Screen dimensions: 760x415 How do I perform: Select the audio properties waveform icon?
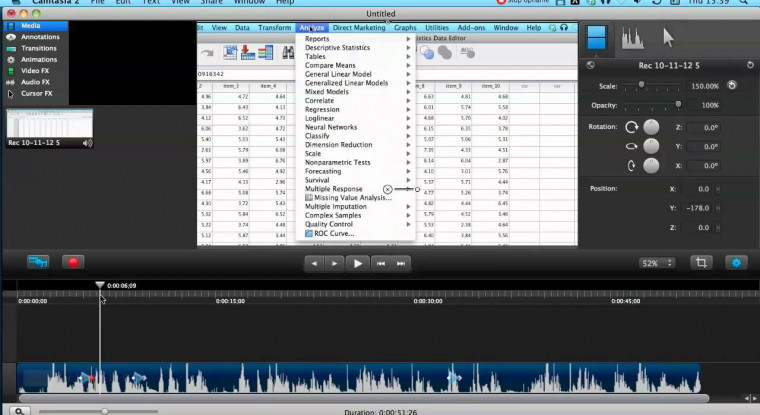(x=633, y=38)
